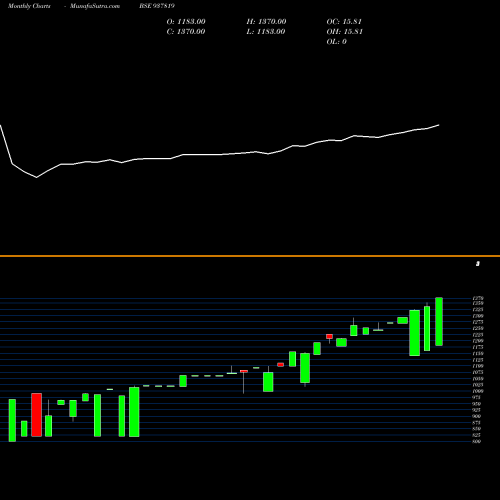Click the 900 price axis label

click(477, 416)
